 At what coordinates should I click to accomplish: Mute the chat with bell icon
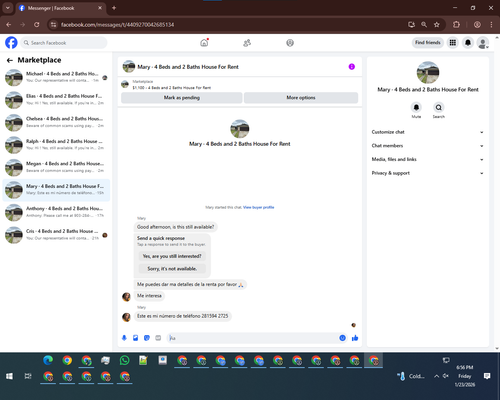416,107
